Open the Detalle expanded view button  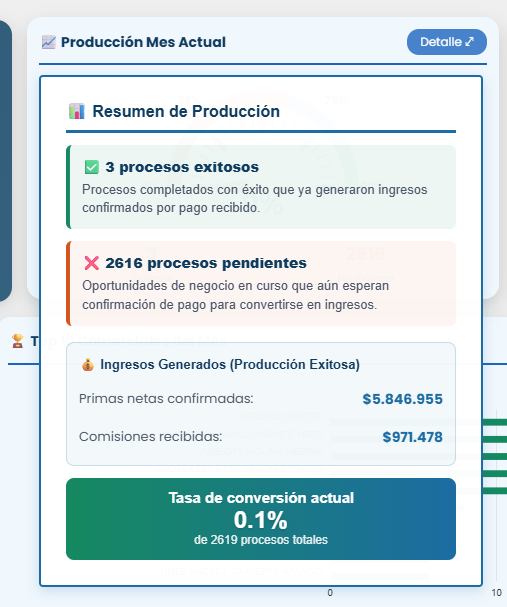coord(447,42)
